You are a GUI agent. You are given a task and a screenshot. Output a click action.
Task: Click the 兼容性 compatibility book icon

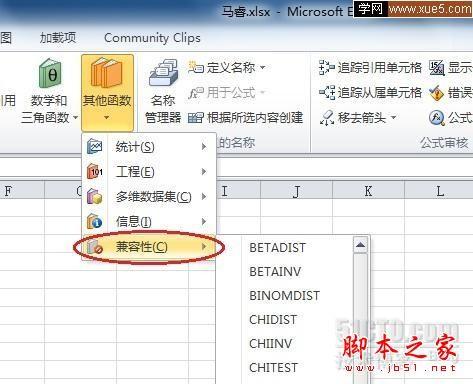tap(95, 247)
